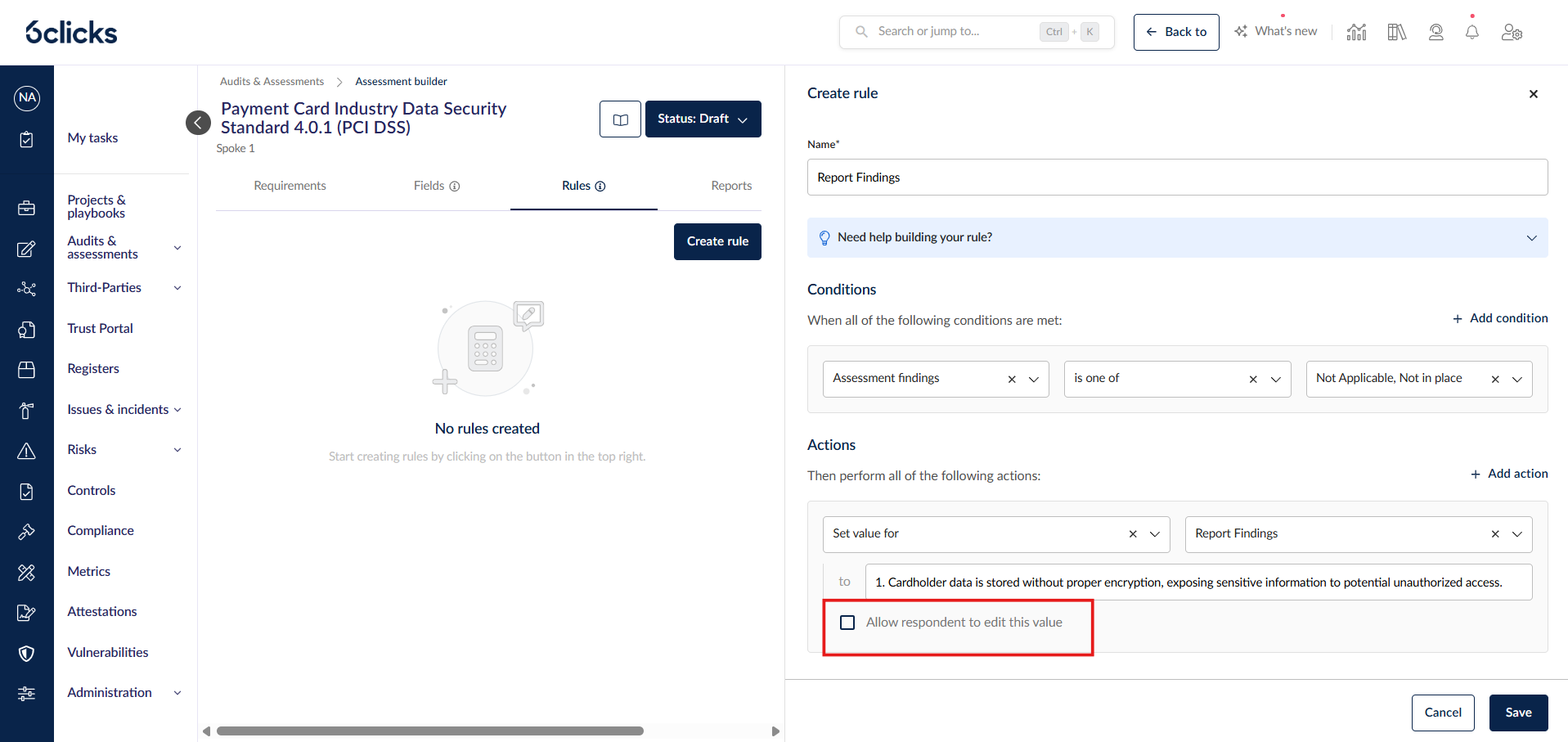
Task: Click the Vulnerabilities shield sidebar icon
Action: click(26, 653)
